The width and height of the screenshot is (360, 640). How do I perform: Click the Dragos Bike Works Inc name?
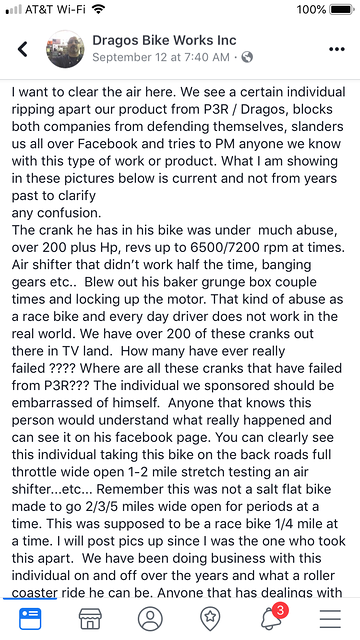pos(164,40)
